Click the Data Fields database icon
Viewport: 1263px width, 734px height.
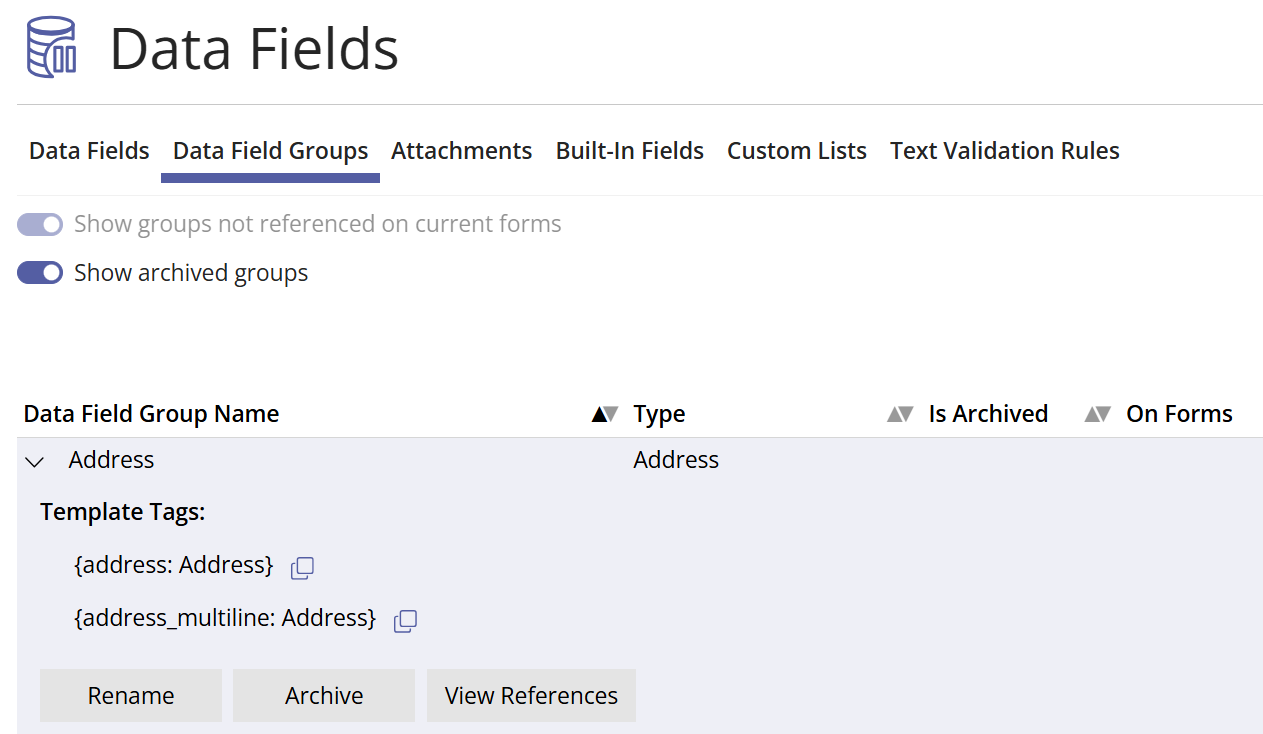[x=51, y=47]
